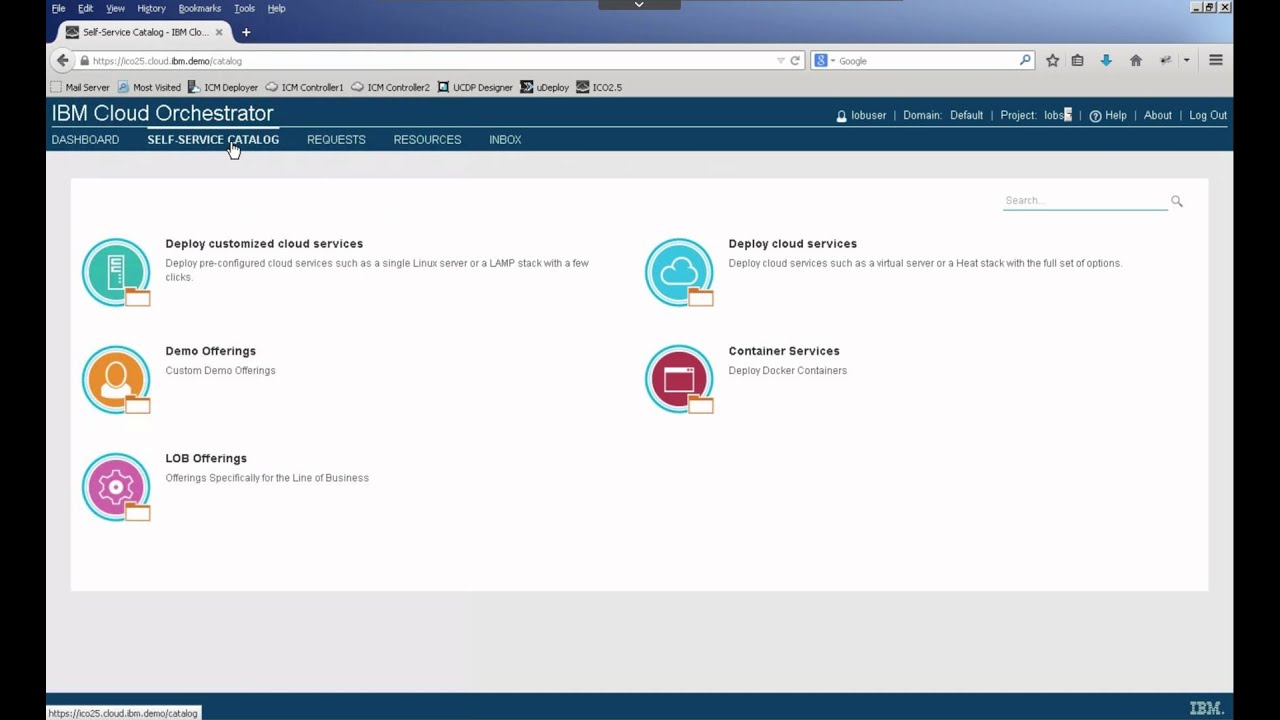Click the Google search magnifier in browser bar
The height and width of the screenshot is (720, 1280).
[x=1025, y=60]
